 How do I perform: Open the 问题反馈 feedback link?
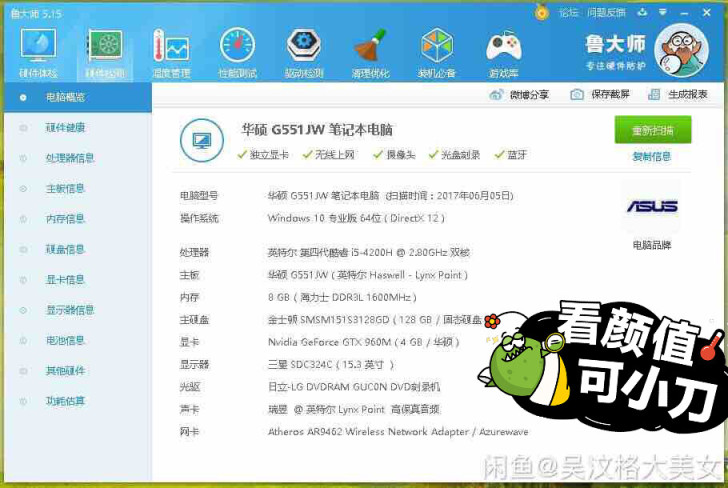point(606,13)
